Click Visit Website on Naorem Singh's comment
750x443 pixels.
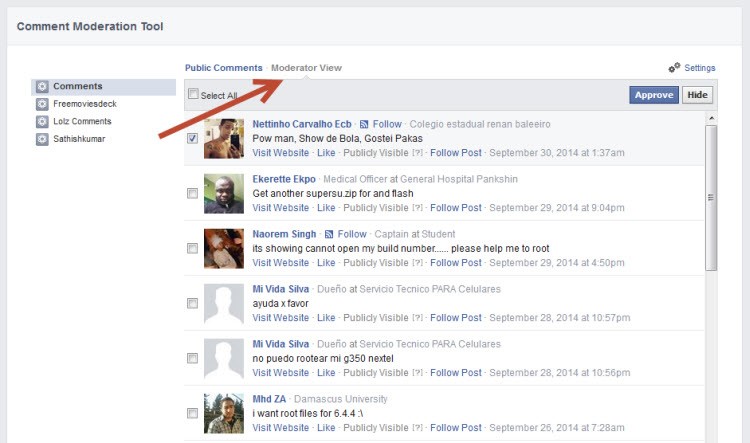[281, 263]
